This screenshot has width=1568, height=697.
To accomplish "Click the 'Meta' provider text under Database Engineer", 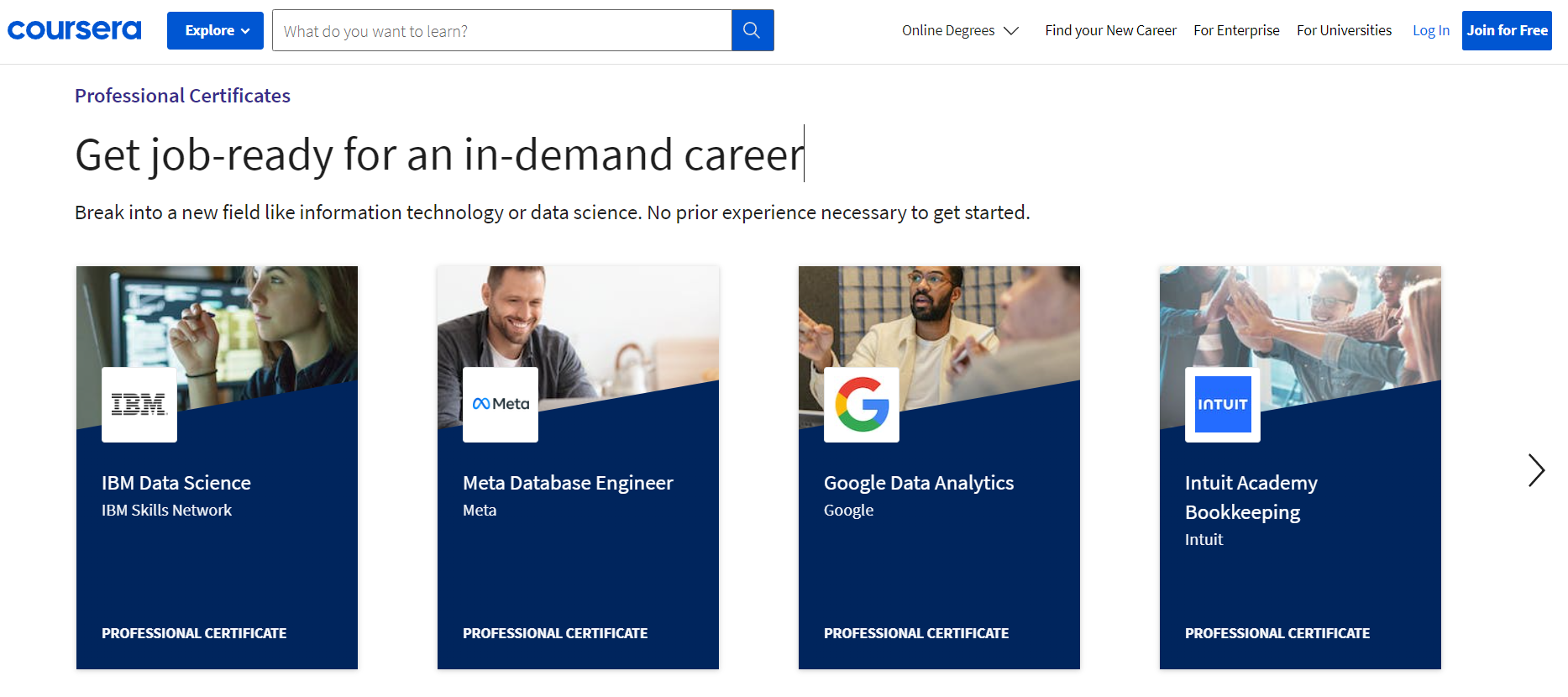I will coord(480,510).
